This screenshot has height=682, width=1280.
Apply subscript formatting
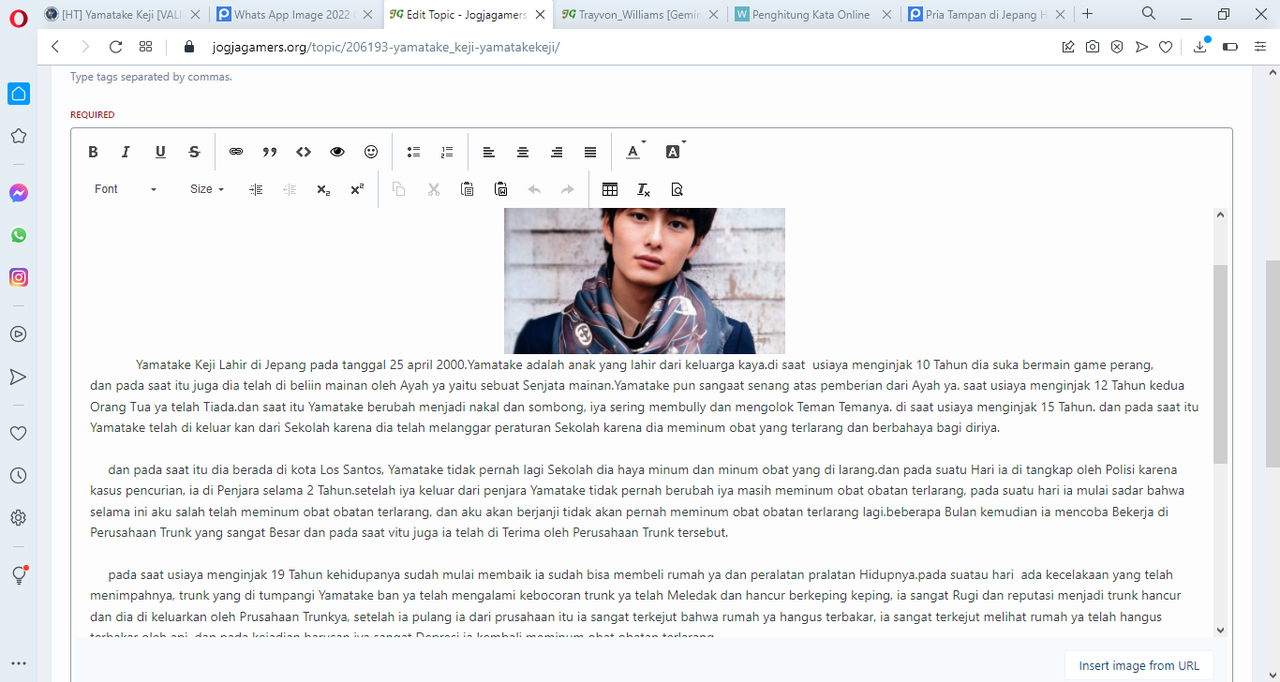pyautogui.click(x=323, y=189)
